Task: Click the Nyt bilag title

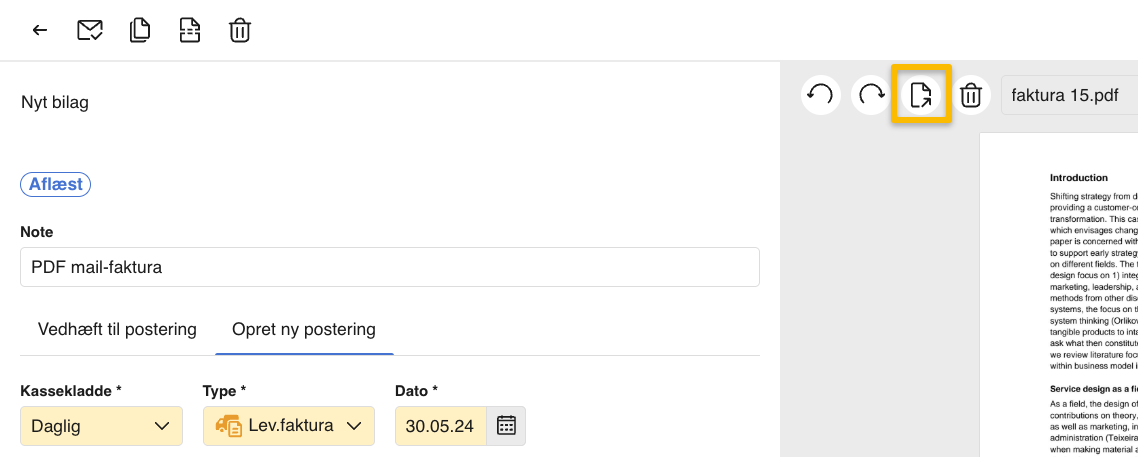Action: click(x=55, y=102)
